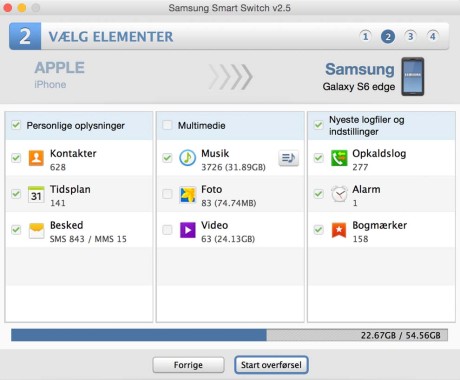The image size is (460, 380).
Task: Select the active step 2 indicator
Action: 388,36
